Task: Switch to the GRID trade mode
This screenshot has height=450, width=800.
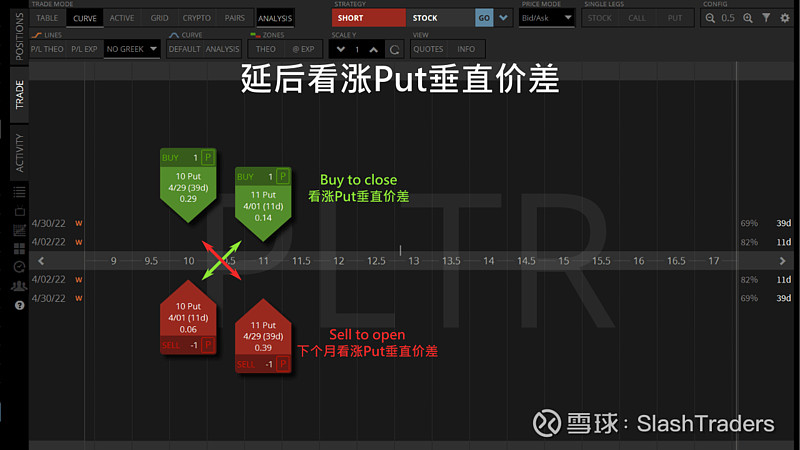Action: [x=159, y=18]
